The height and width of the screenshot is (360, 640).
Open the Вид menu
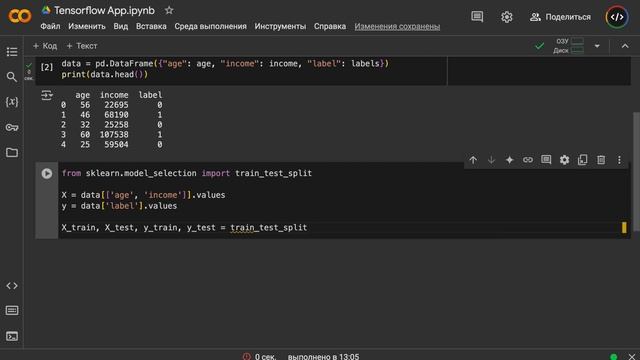[120, 27]
